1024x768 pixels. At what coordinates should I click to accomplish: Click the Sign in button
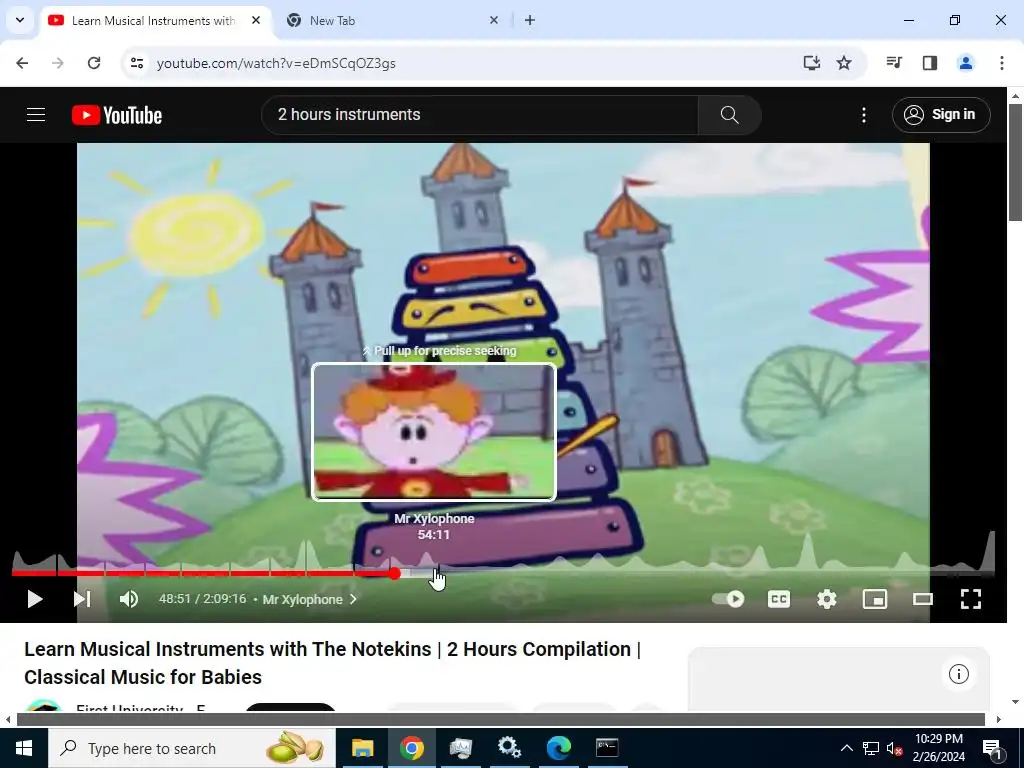point(940,115)
